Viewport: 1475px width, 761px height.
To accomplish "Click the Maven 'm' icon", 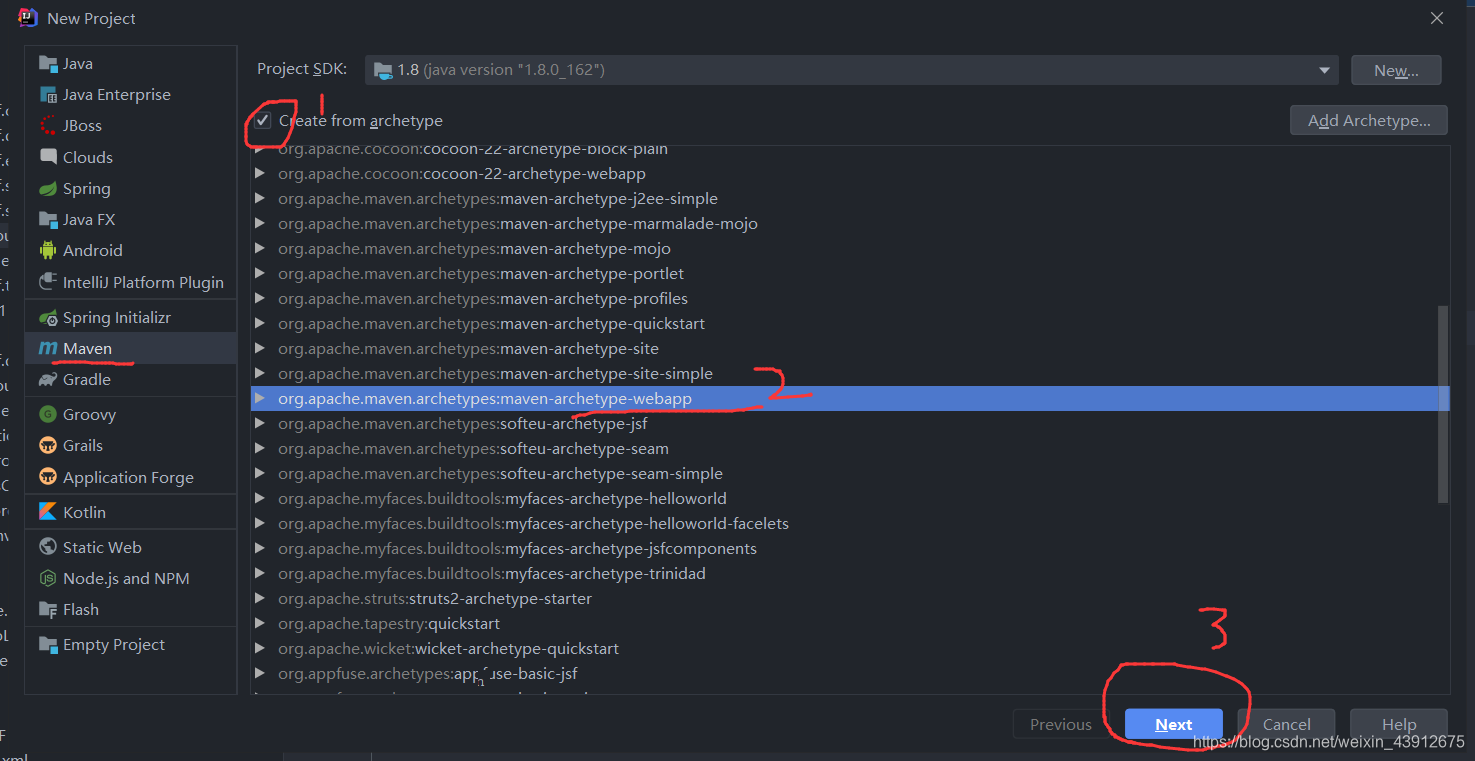I will coord(48,348).
